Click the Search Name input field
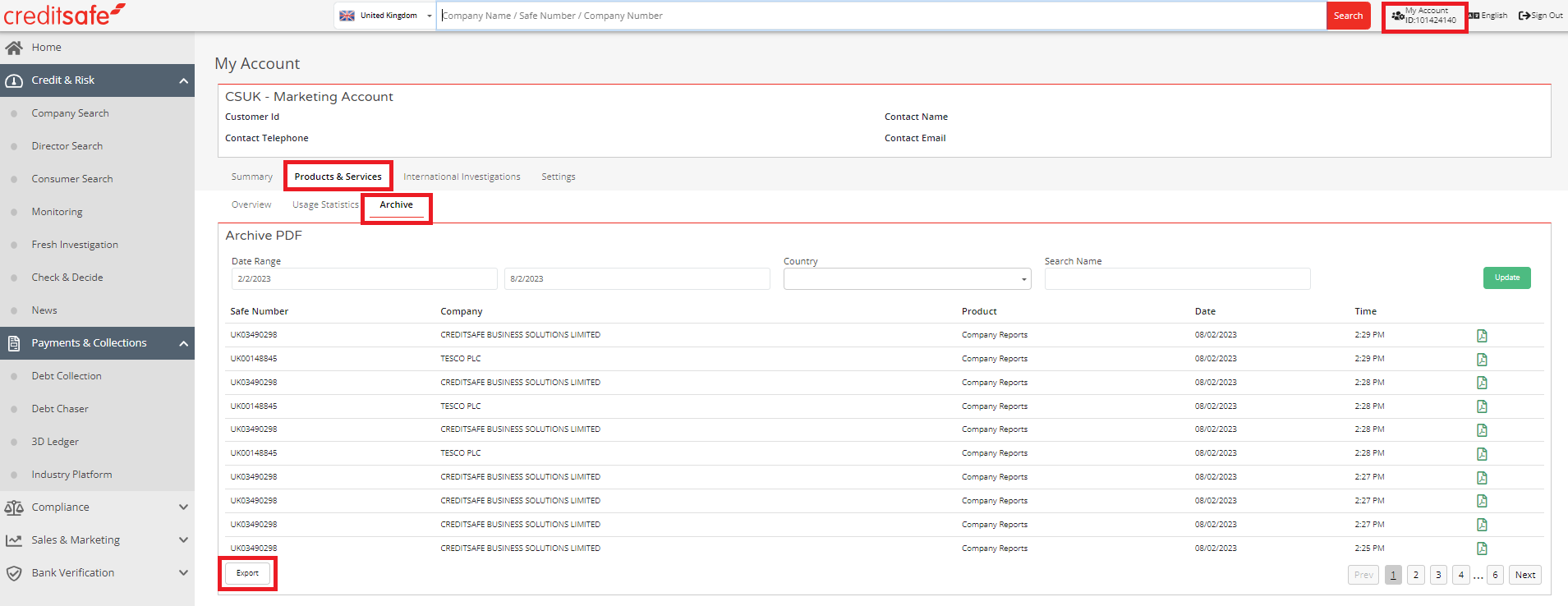The height and width of the screenshot is (606, 1568). click(x=1177, y=279)
